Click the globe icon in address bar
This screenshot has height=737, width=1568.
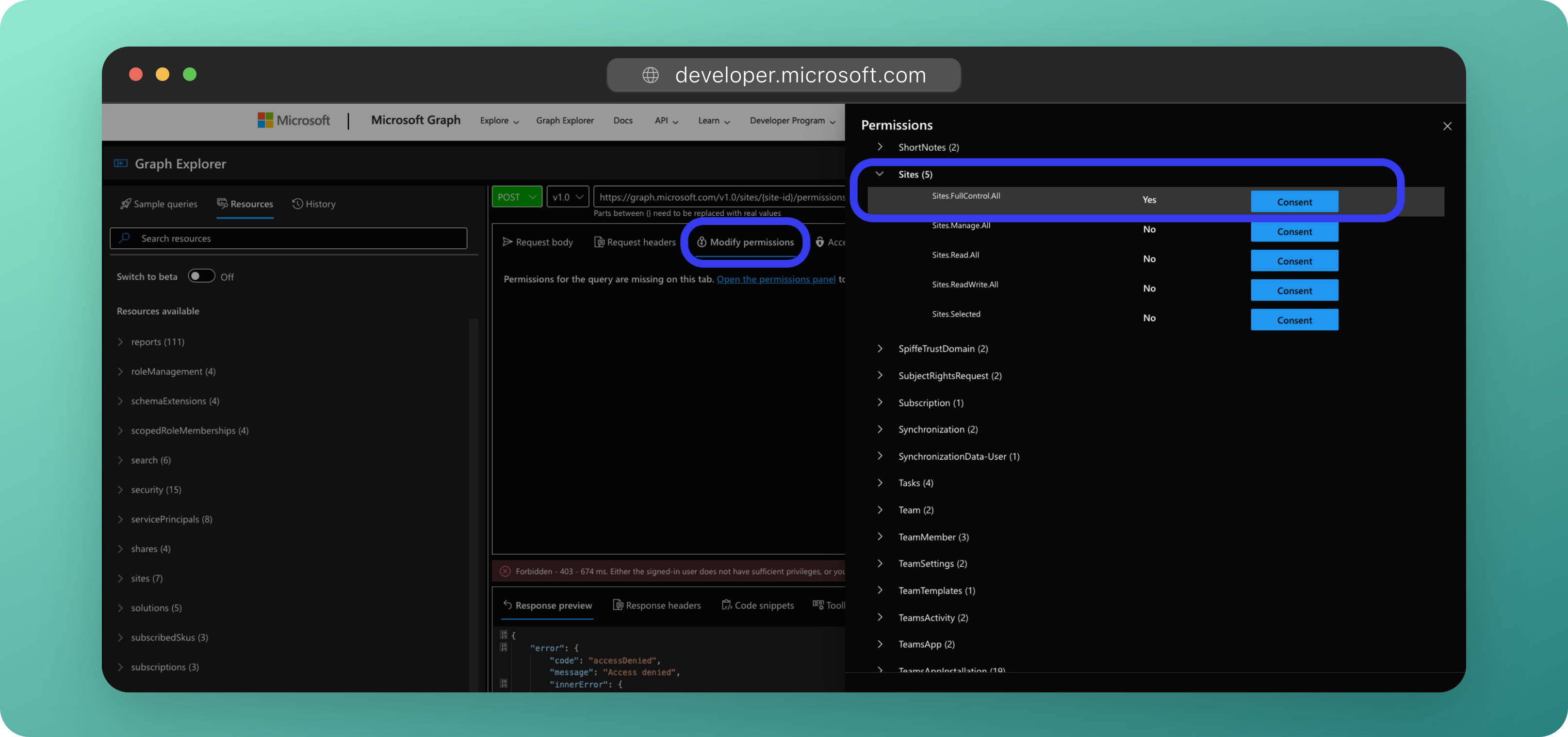(x=650, y=75)
